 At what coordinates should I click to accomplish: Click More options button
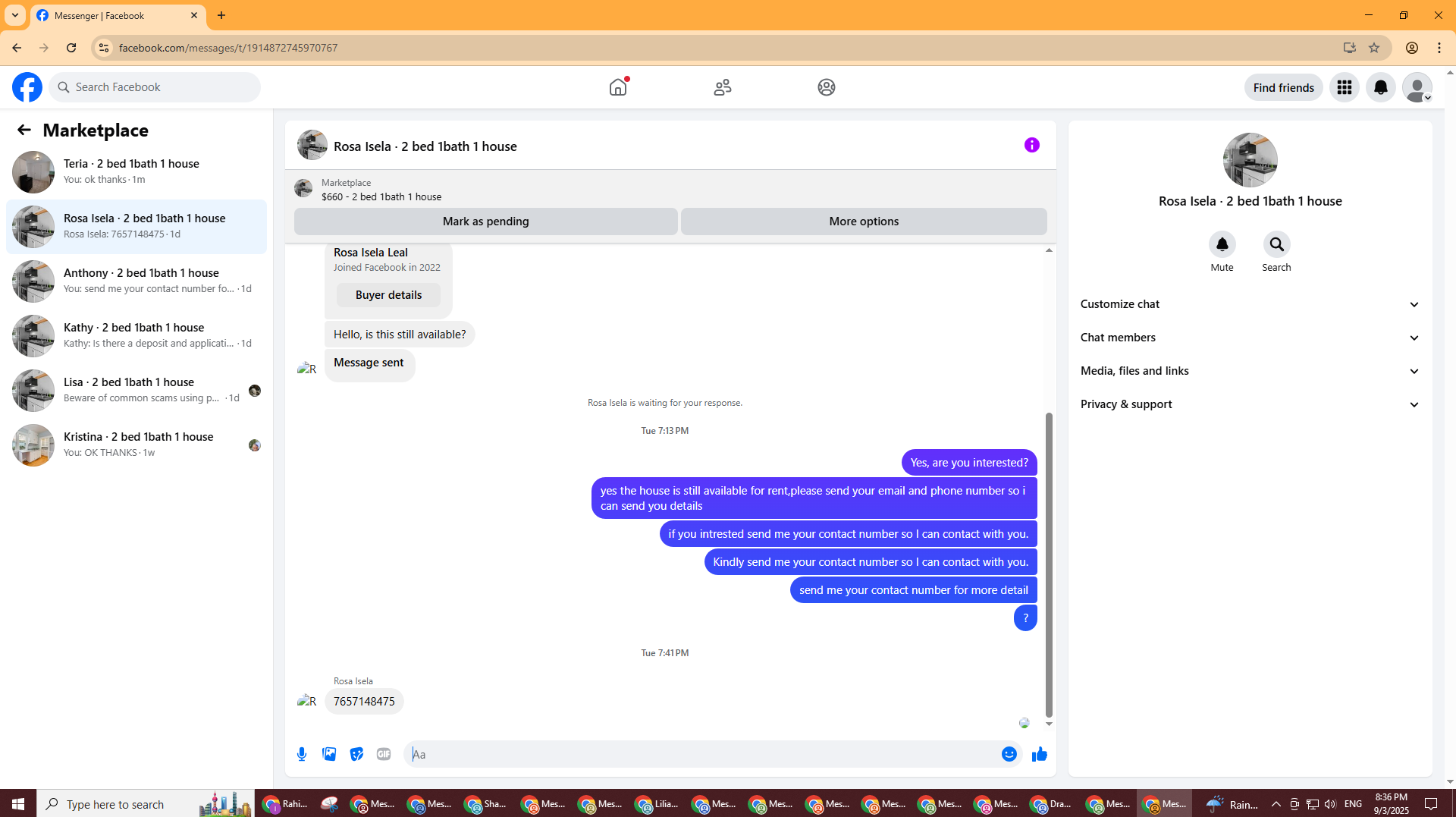tap(864, 222)
